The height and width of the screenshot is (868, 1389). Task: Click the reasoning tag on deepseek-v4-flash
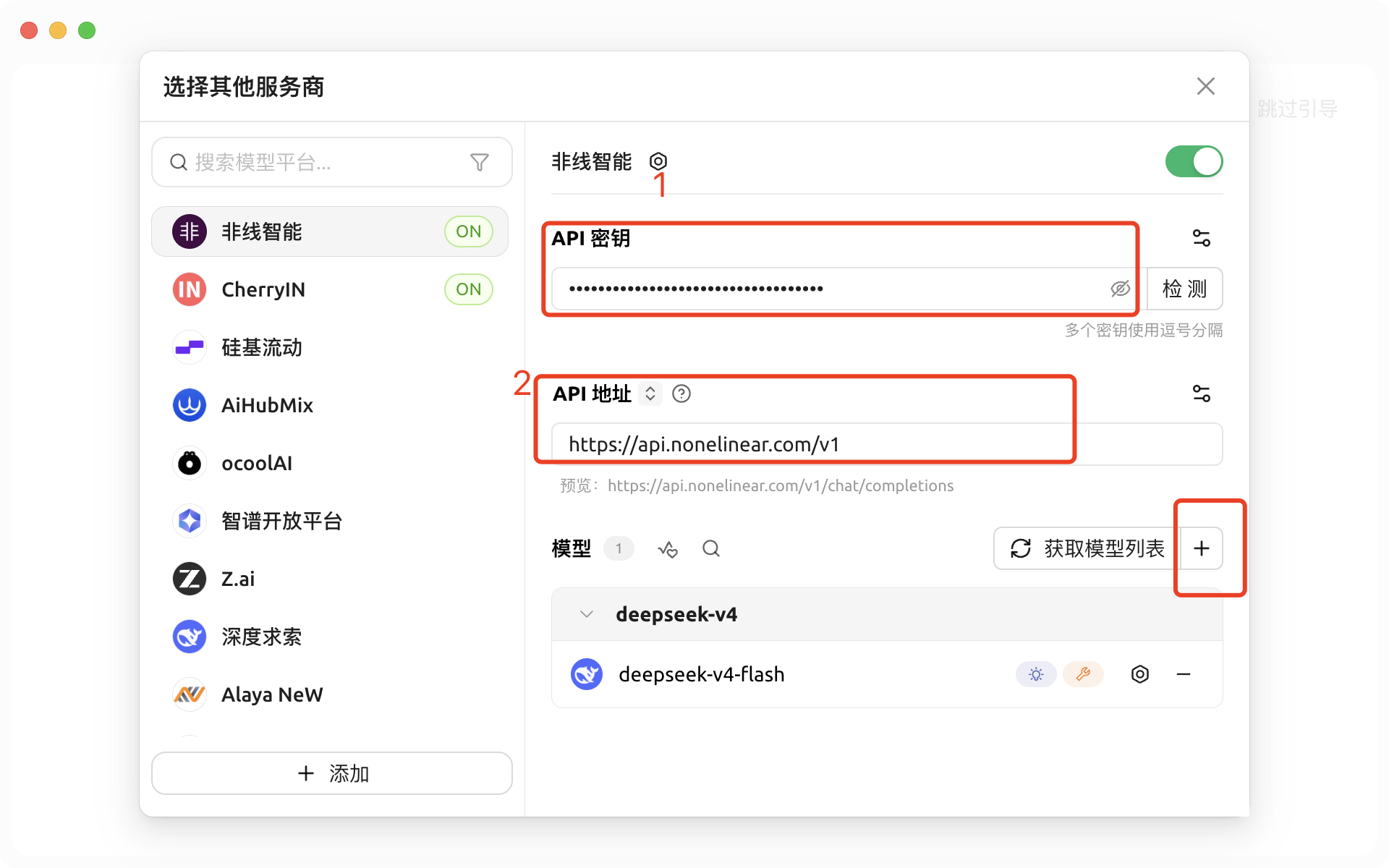[x=1036, y=674]
